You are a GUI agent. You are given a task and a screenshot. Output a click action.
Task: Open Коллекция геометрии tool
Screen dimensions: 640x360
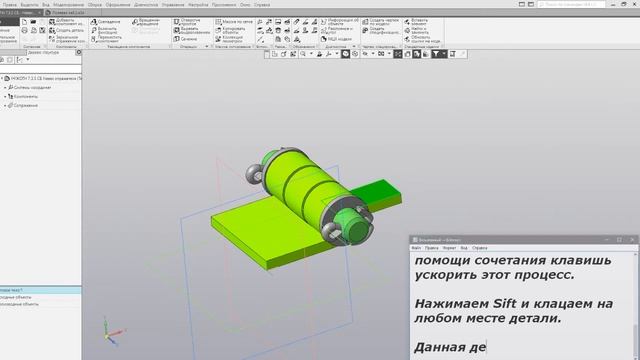click(229, 39)
